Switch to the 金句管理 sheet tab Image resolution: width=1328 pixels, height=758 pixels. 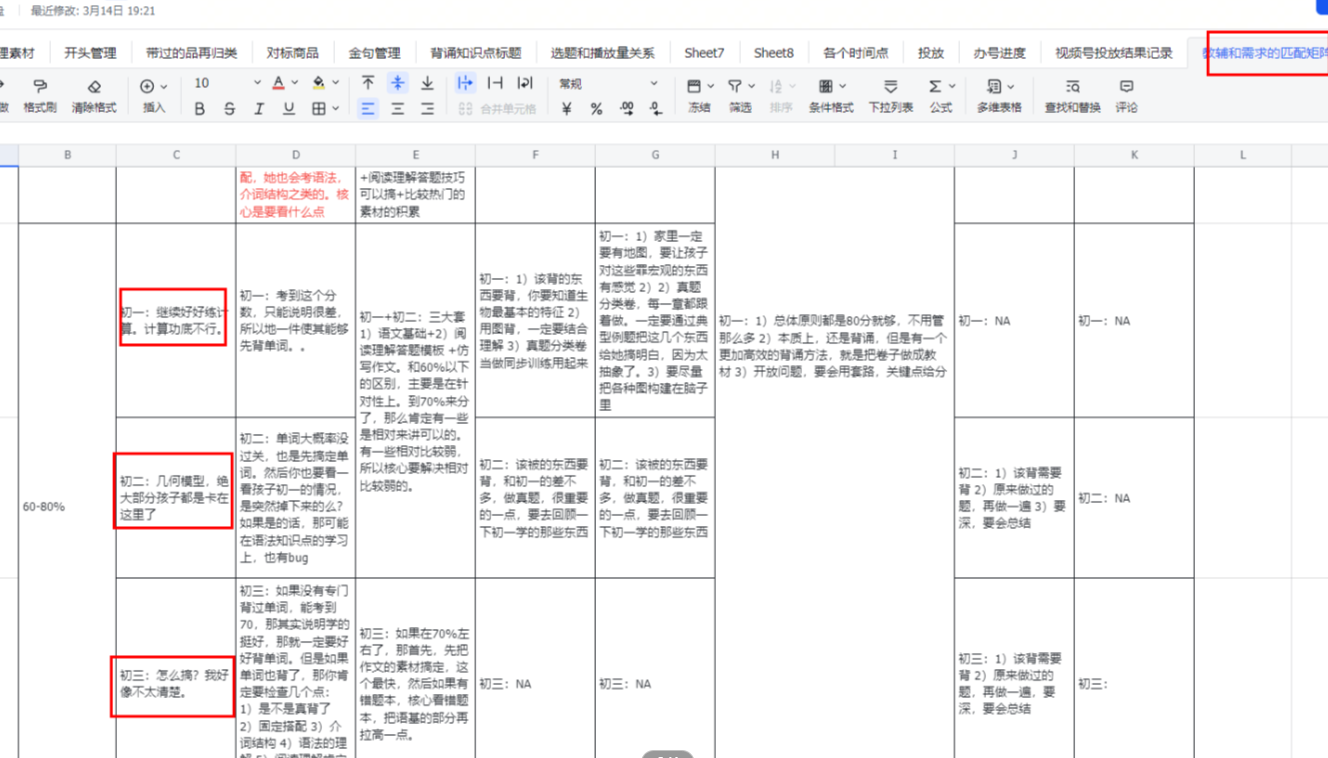pos(374,53)
